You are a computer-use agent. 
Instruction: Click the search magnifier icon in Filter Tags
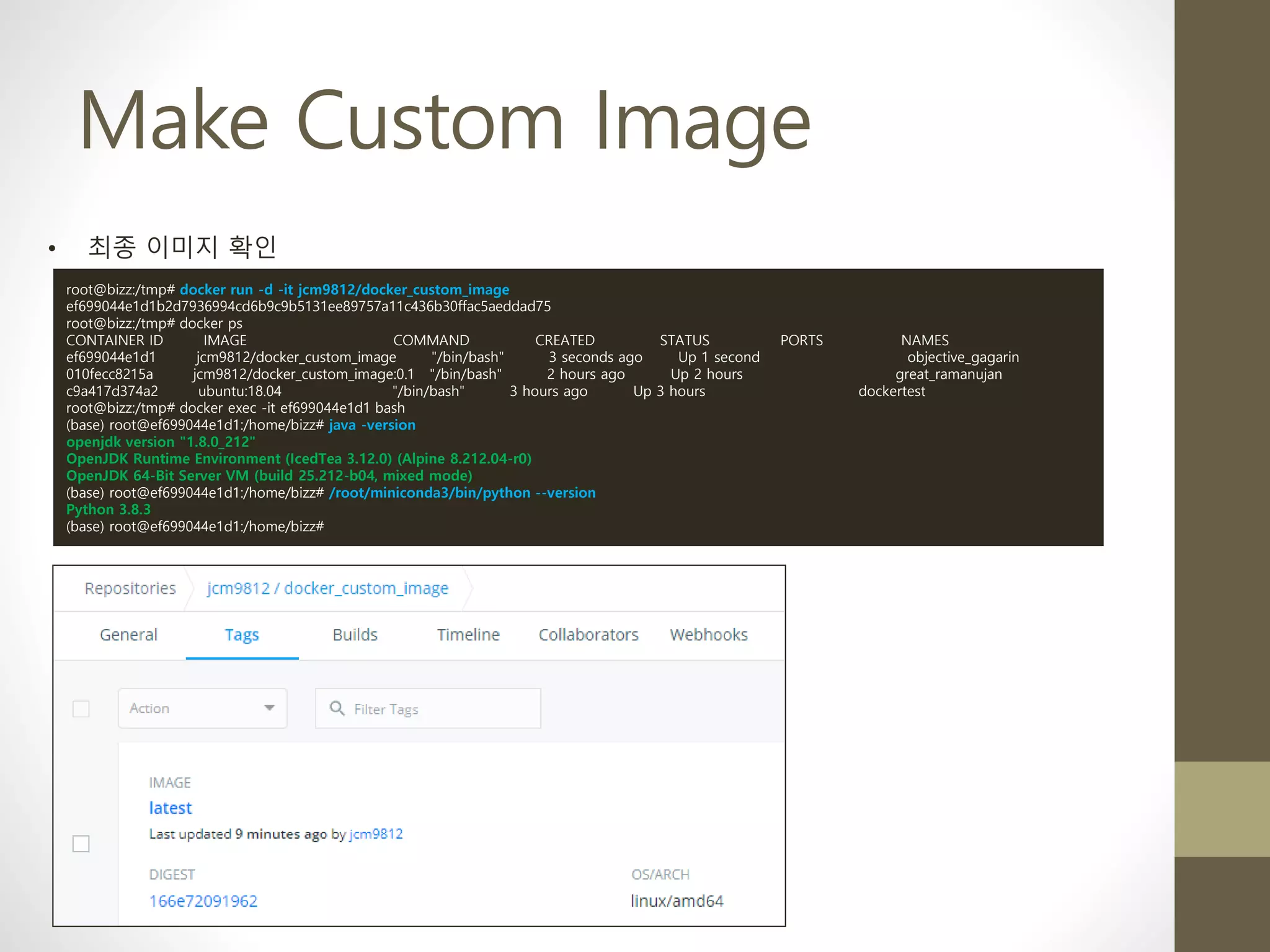click(337, 708)
